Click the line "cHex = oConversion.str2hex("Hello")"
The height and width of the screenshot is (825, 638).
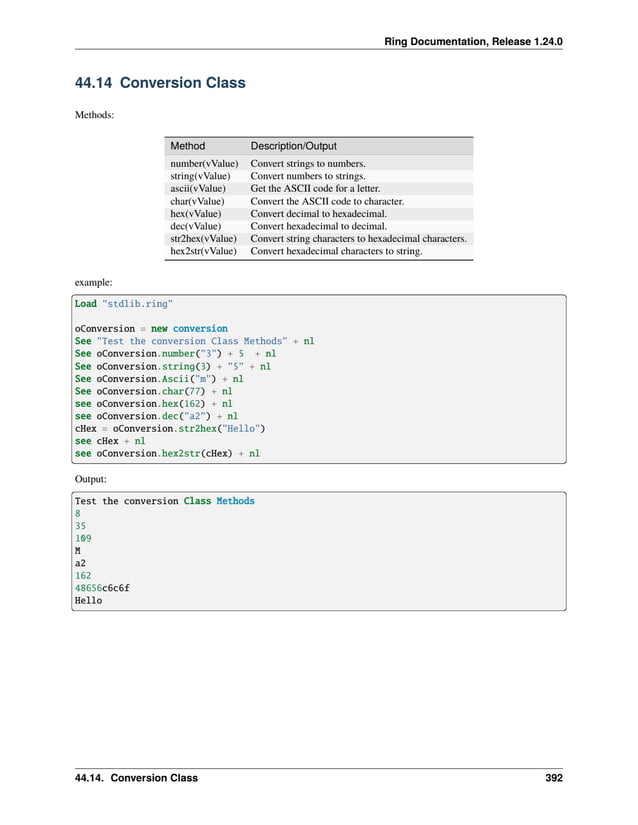pyautogui.click(x=170, y=429)
